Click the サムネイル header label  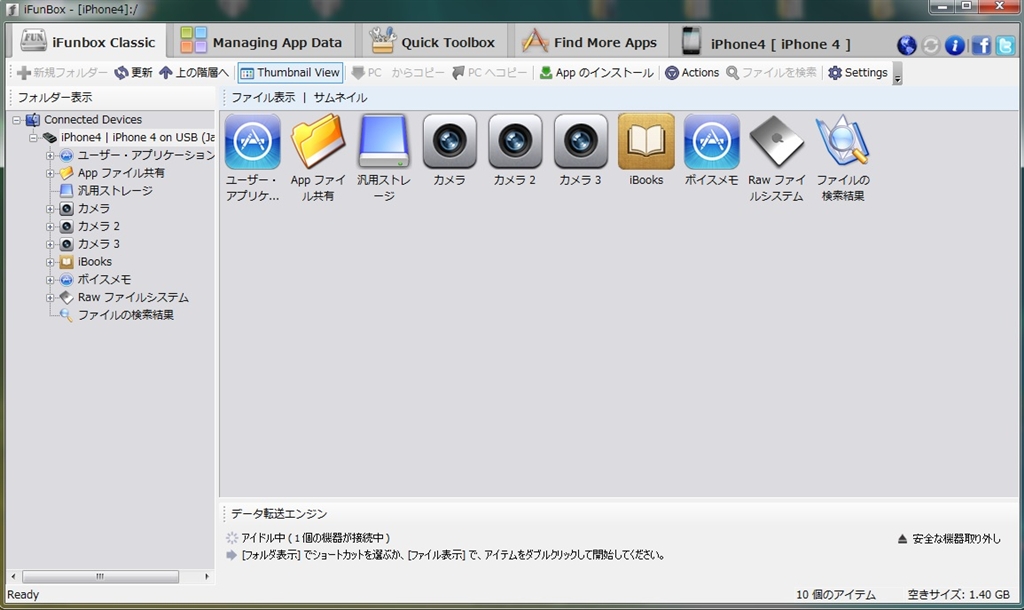coord(340,97)
